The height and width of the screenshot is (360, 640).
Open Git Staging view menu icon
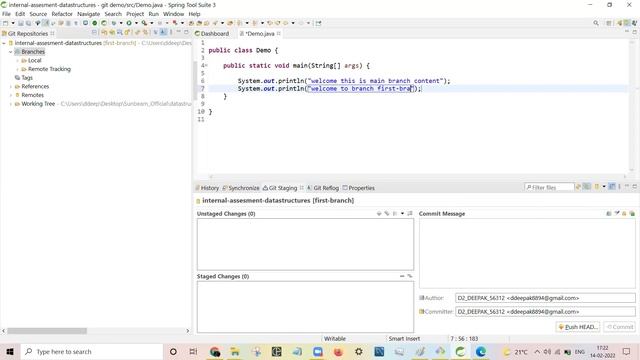[x=620, y=187]
